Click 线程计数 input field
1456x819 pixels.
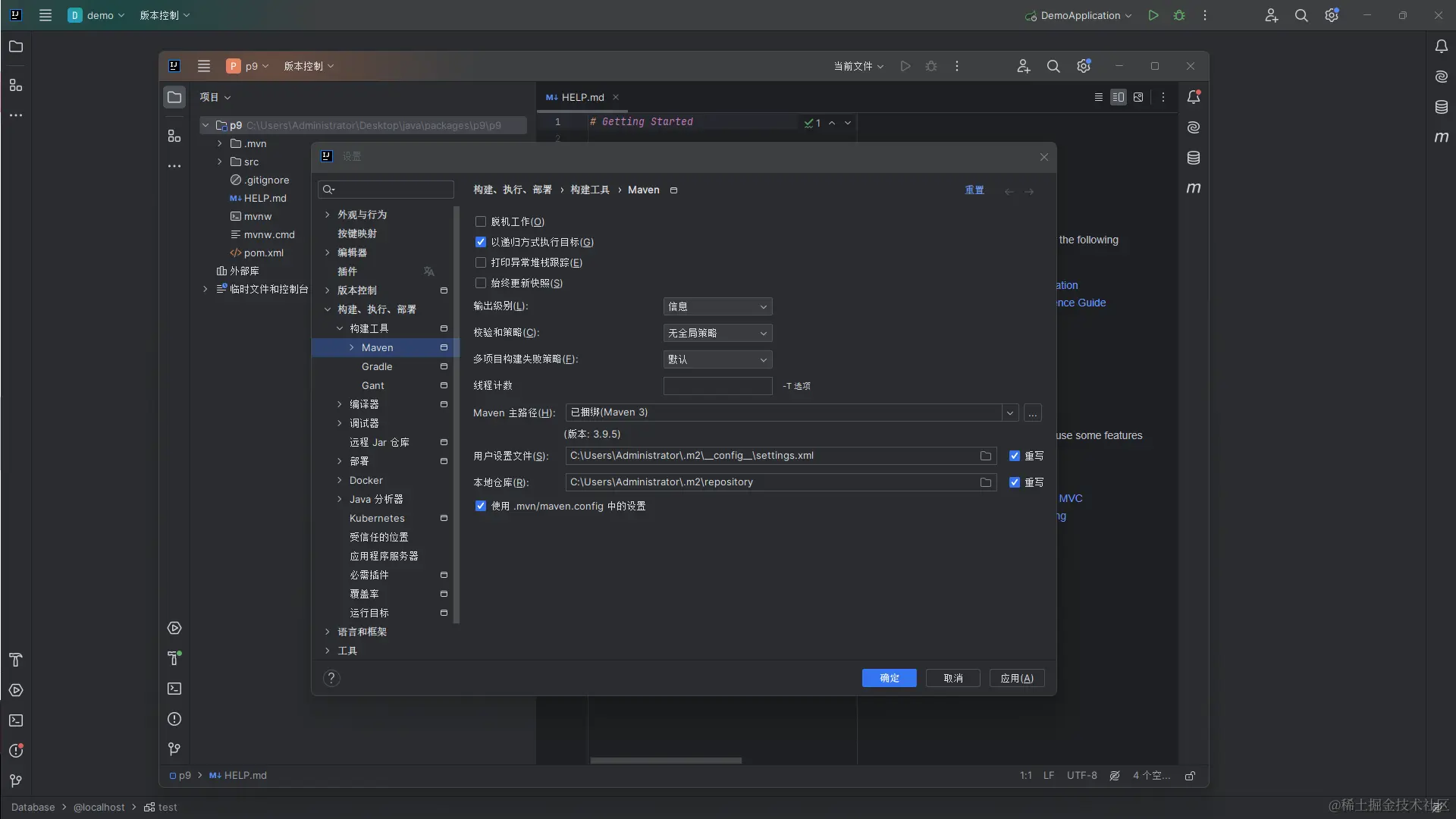pos(717,386)
